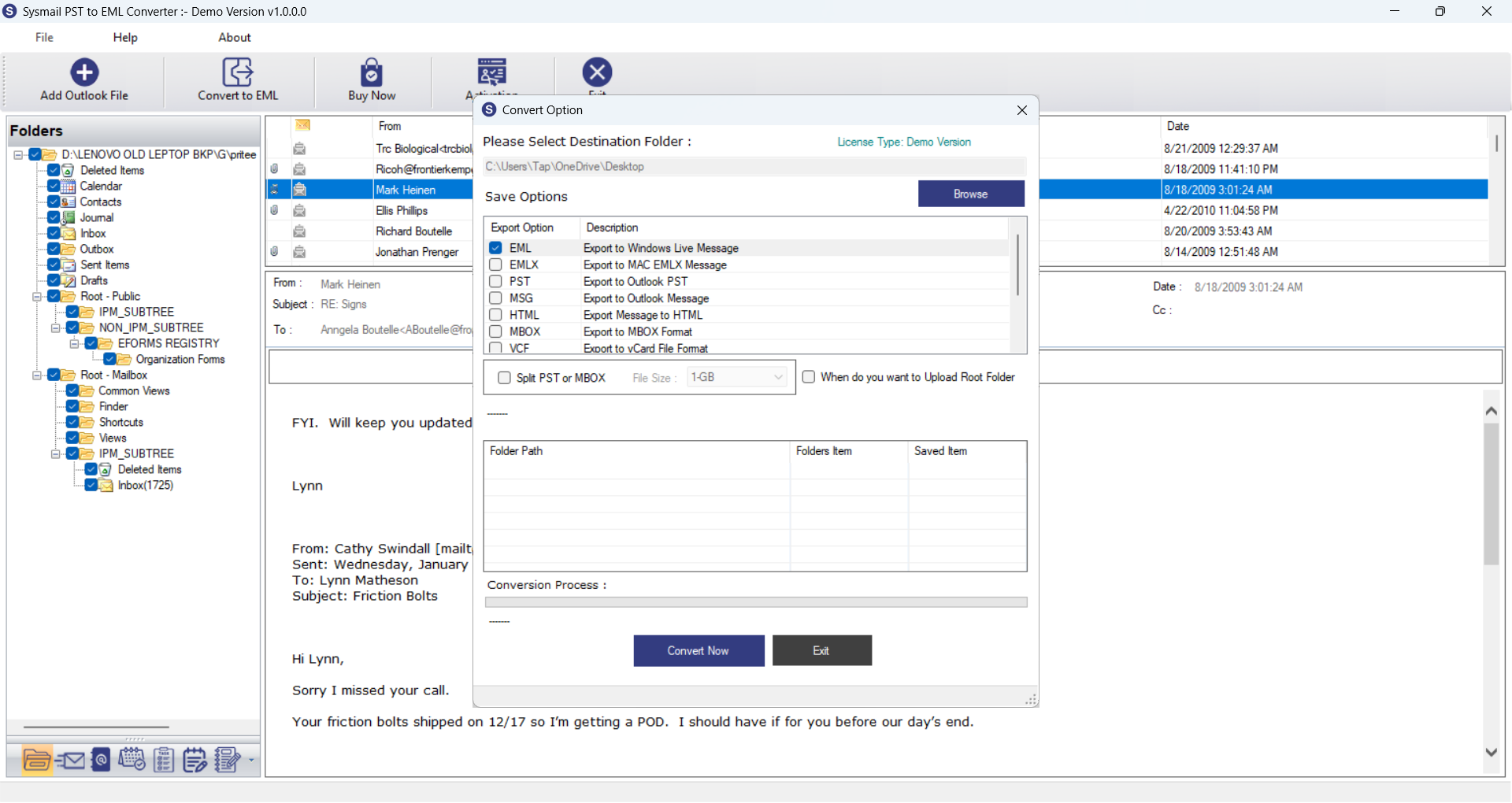Click the recycle bin icon beside the first Deleted Items
The width and height of the screenshot is (1512, 803).
click(x=69, y=171)
